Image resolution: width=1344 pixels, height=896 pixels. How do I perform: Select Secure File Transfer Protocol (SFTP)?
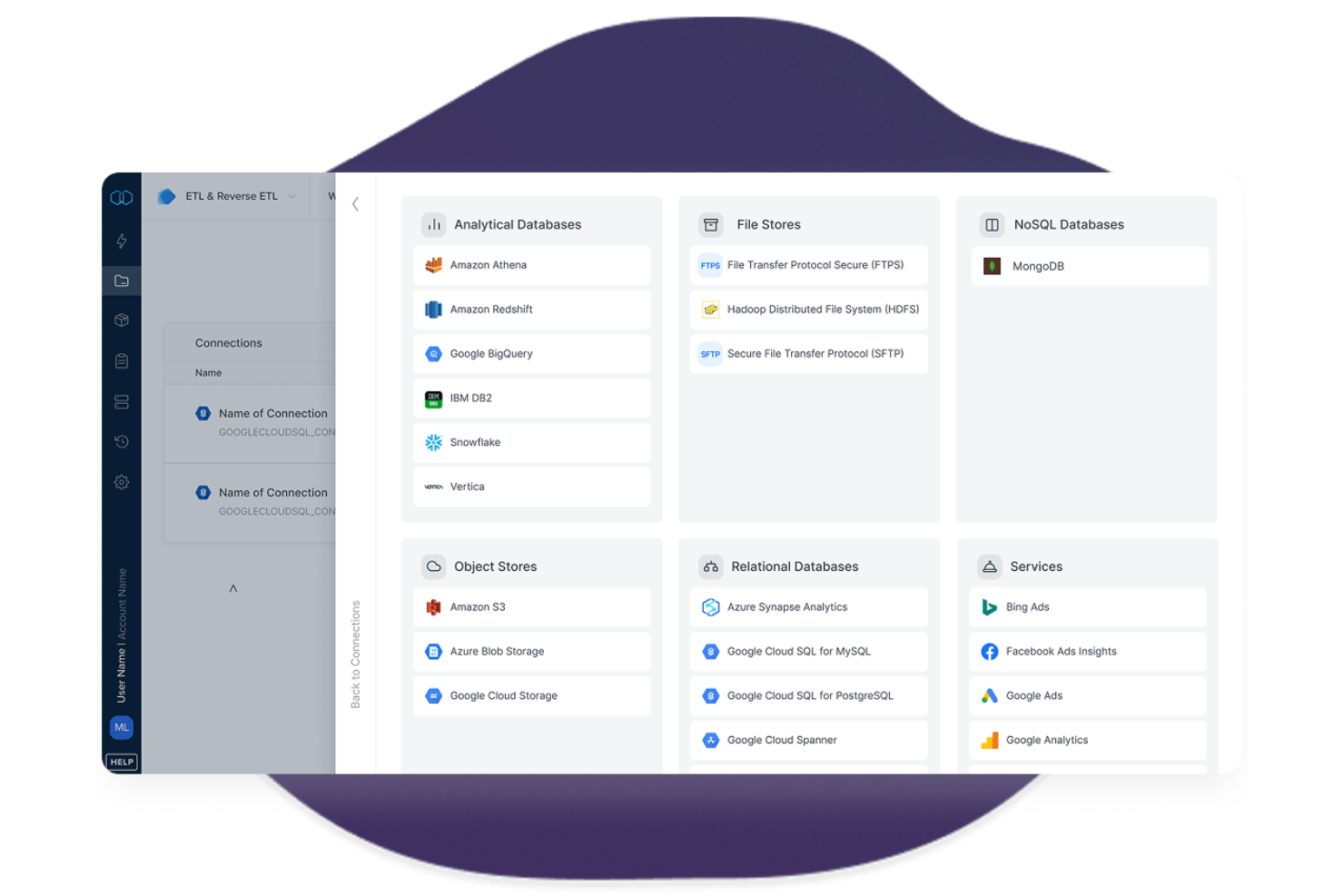pyautogui.click(x=808, y=354)
